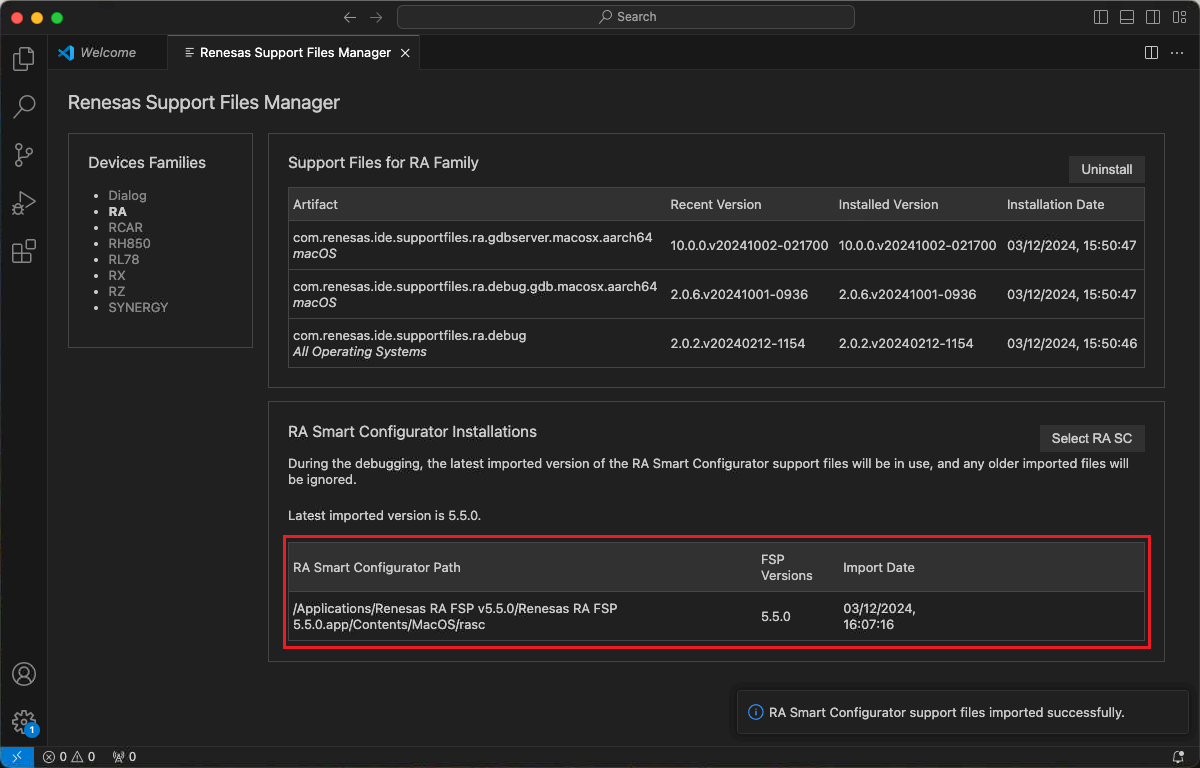Open the Explorer view in activity bar
Viewport: 1200px width, 768px height.
pos(24,59)
